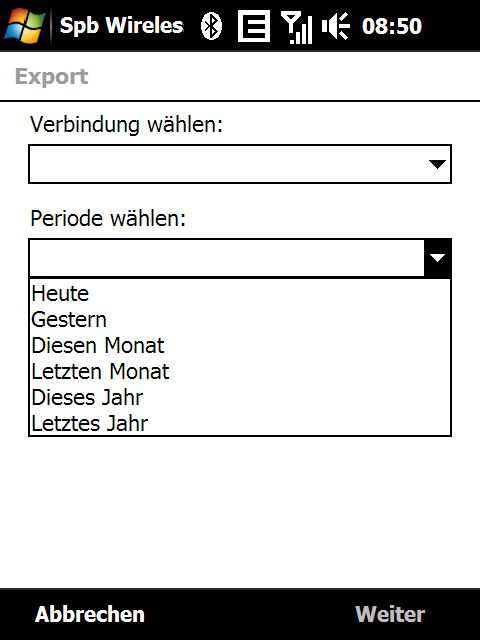Collapse the Periode wählen dropdown arrow

pyautogui.click(x=437, y=258)
